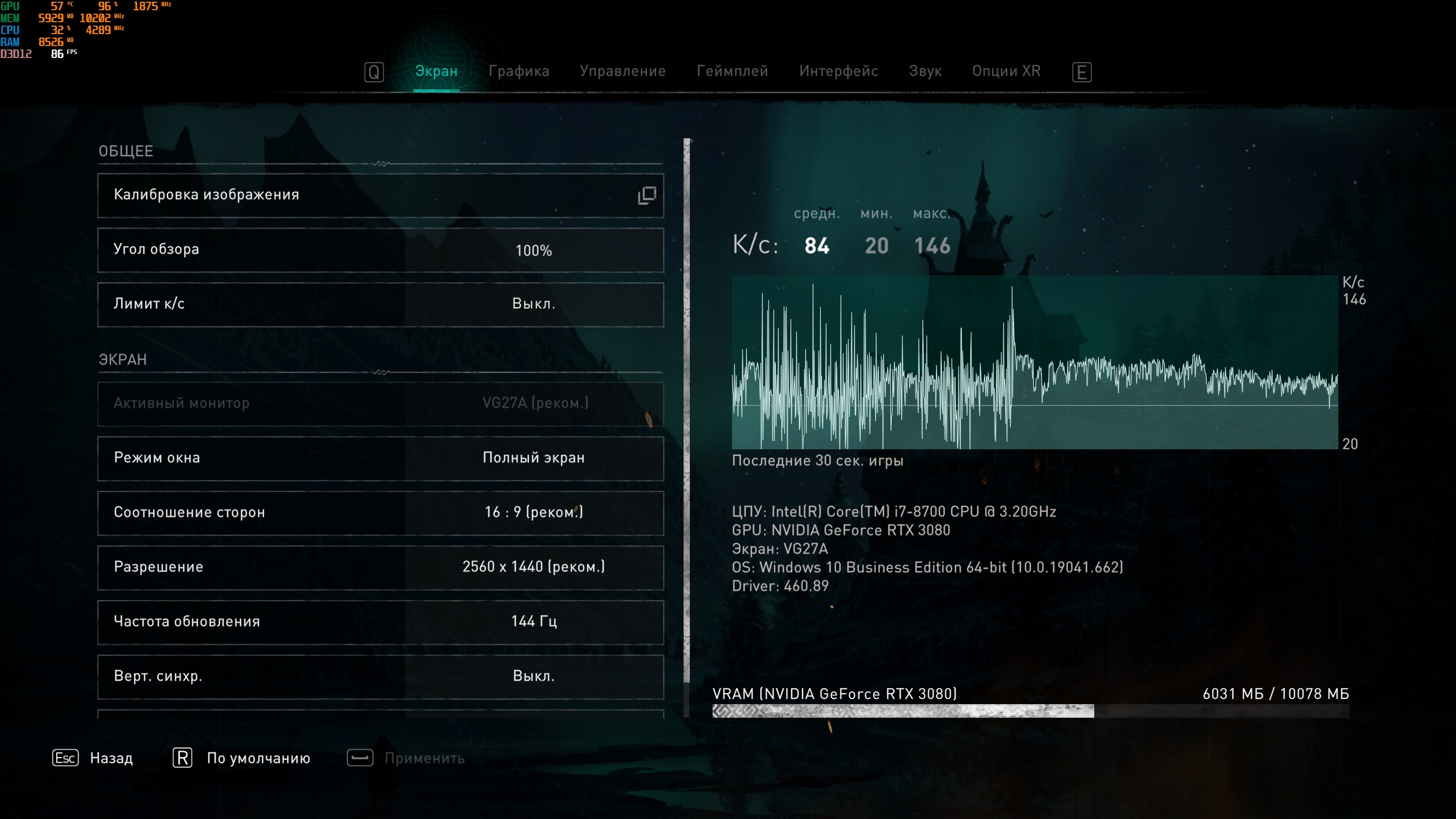Toggle Верт. синхр. setting
The width and height of the screenshot is (1456, 819).
(x=533, y=676)
